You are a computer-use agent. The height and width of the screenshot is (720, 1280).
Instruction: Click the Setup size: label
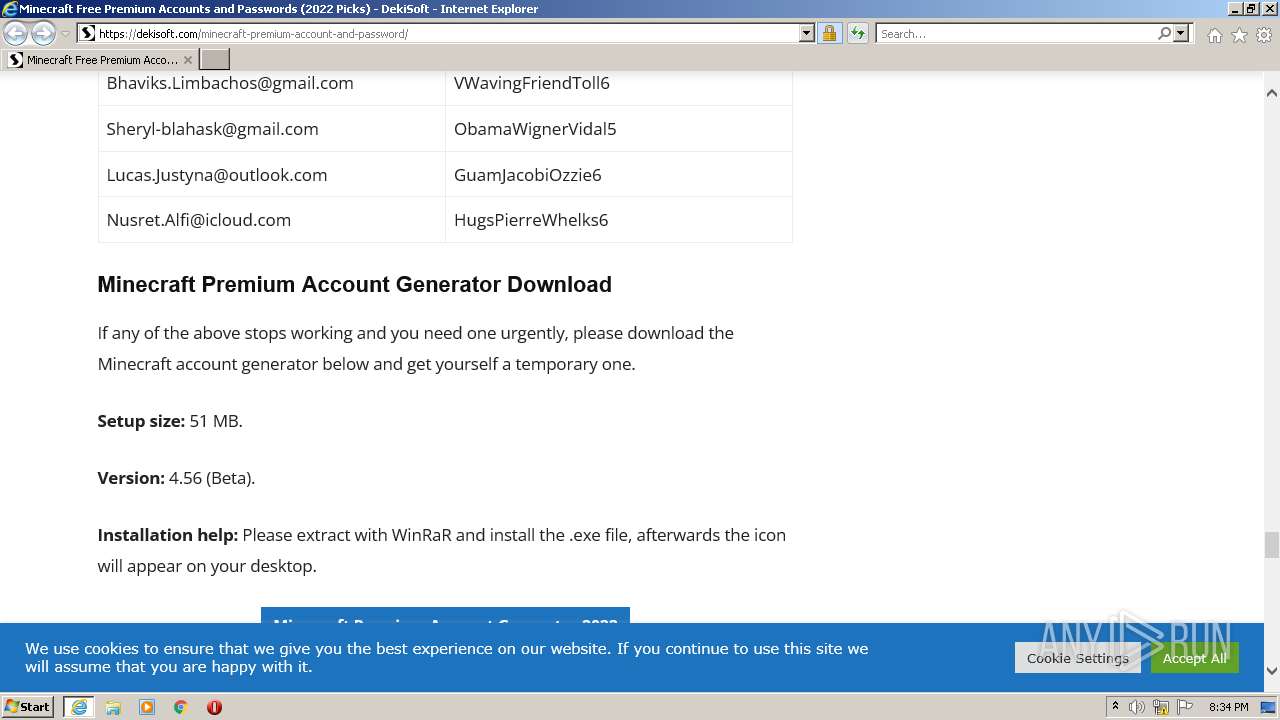[141, 421]
